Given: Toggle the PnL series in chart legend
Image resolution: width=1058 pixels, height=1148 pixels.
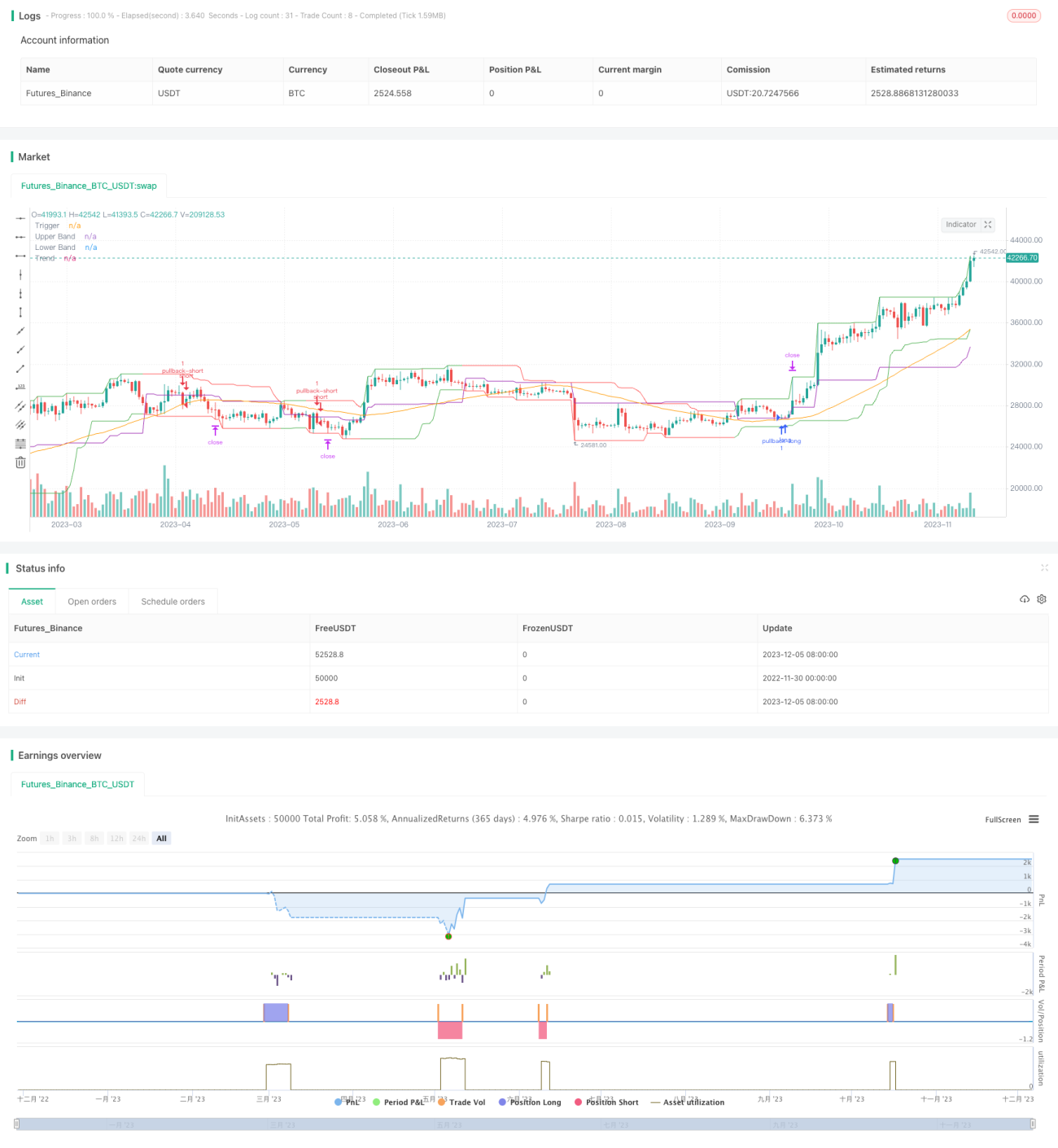Looking at the screenshot, I should click(348, 1102).
